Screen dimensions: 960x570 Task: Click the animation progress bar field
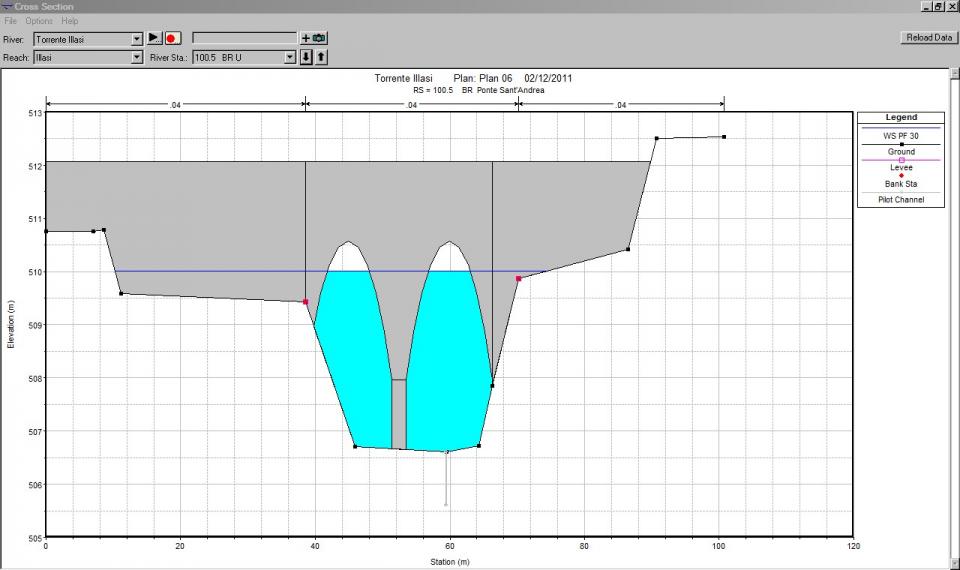click(x=244, y=38)
